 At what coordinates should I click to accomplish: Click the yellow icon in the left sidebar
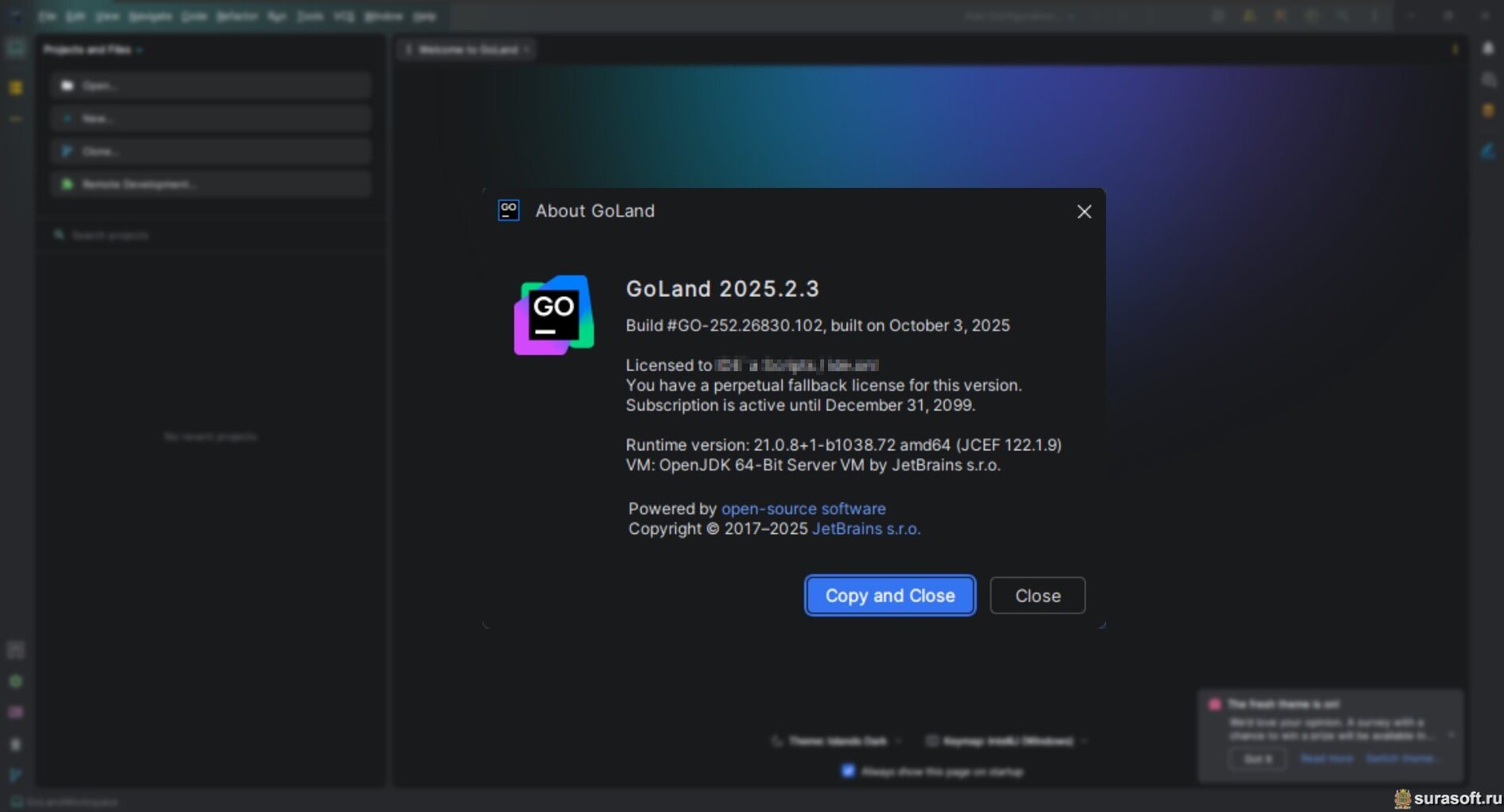(x=16, y=88)
